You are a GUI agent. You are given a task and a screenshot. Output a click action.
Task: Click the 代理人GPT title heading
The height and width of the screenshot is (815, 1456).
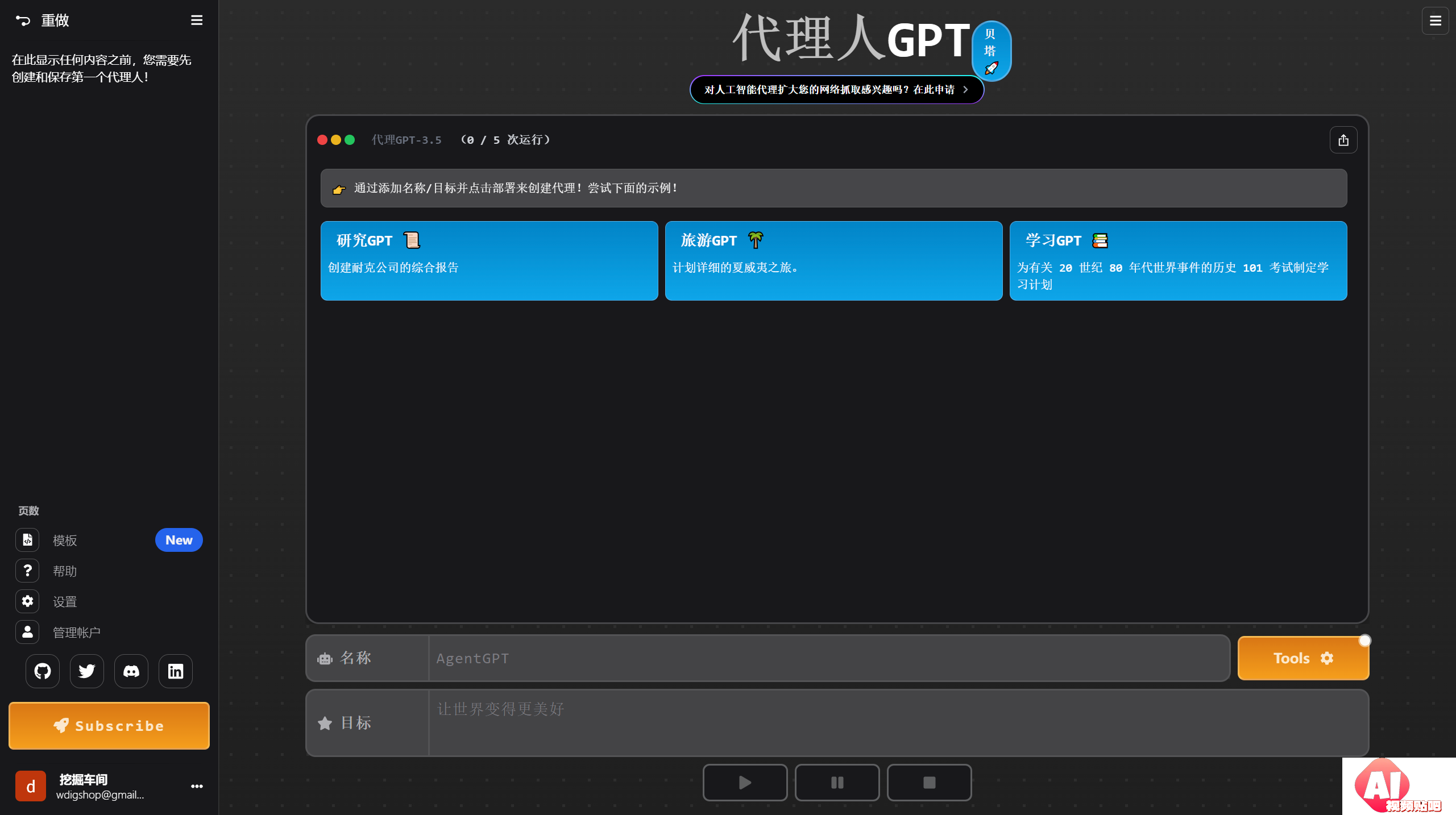pos(851,39)
